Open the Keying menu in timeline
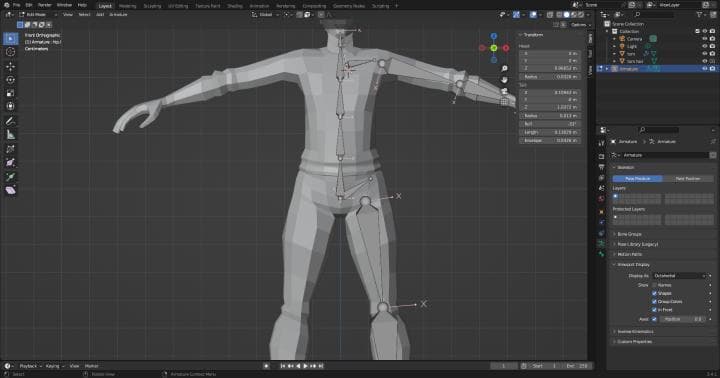The height and width of the screenshot is (378, 720). [x=54, y=366]
